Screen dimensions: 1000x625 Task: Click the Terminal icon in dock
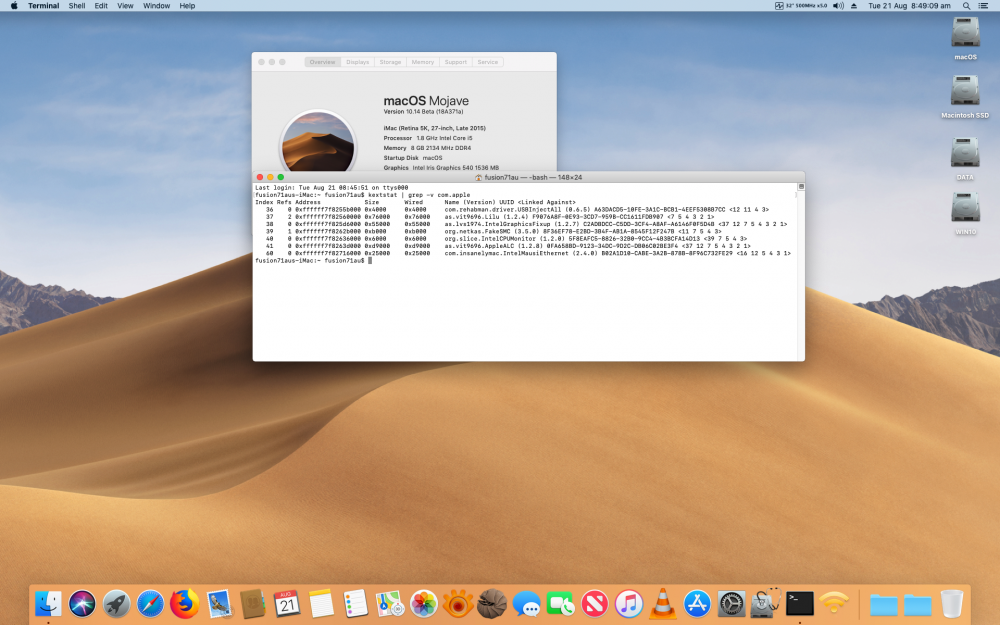pos(800,603)
